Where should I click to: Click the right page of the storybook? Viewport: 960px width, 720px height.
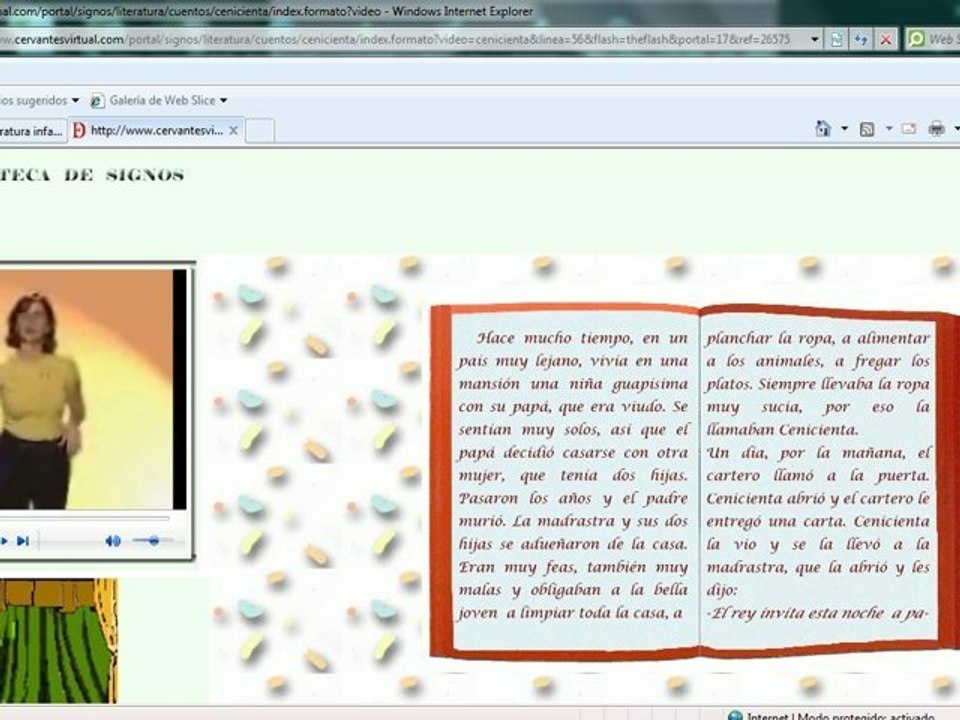click(x=818, y=481)
